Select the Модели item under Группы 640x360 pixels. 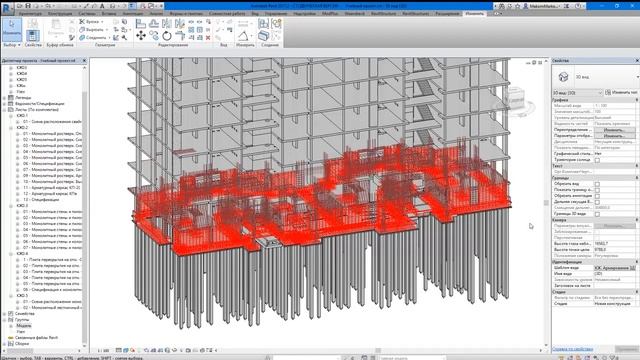24,326
